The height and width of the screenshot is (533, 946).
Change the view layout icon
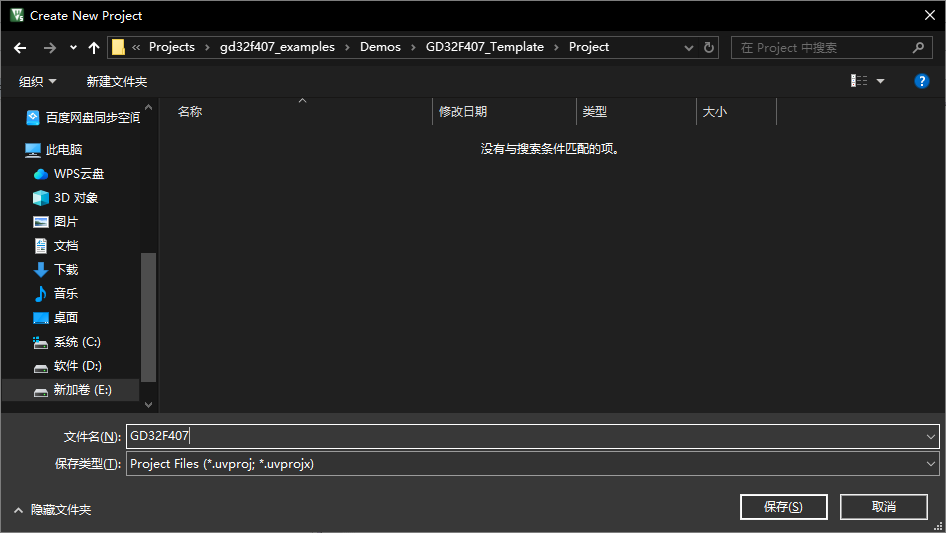pyautogui.click(x=859, y=81)
